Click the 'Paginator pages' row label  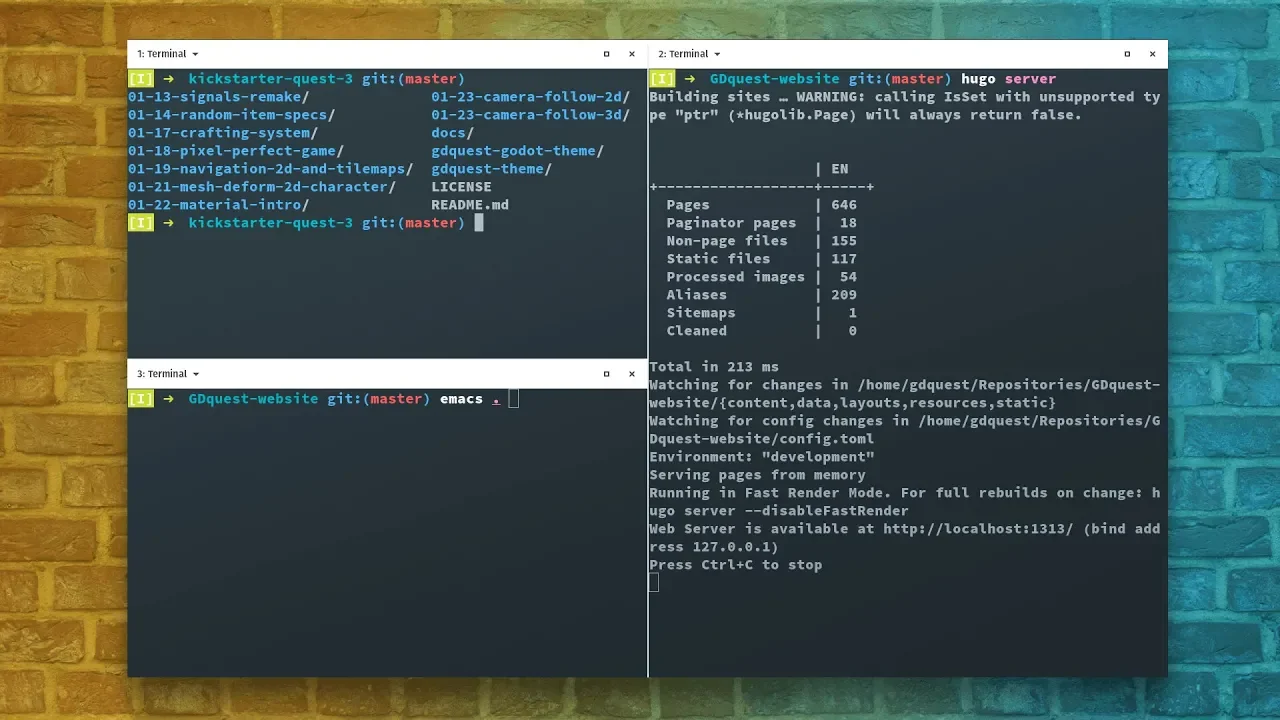pos(731,223)
